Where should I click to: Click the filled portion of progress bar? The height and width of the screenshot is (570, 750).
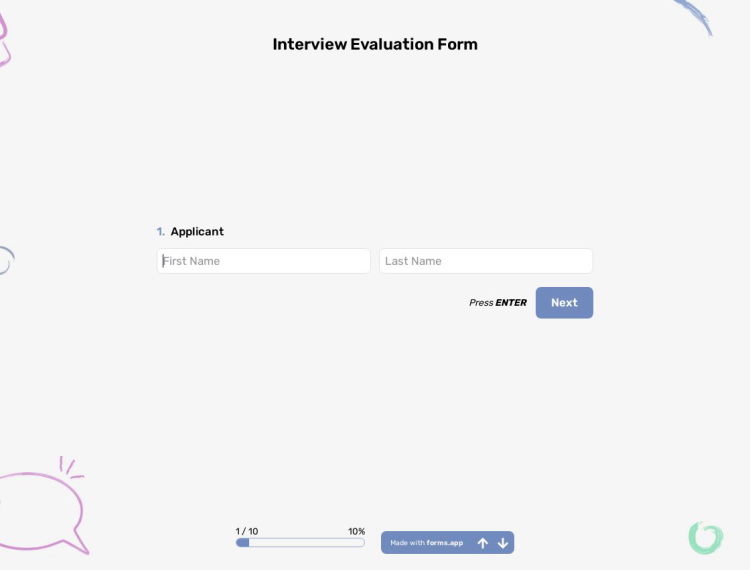[x=243, y=543]
